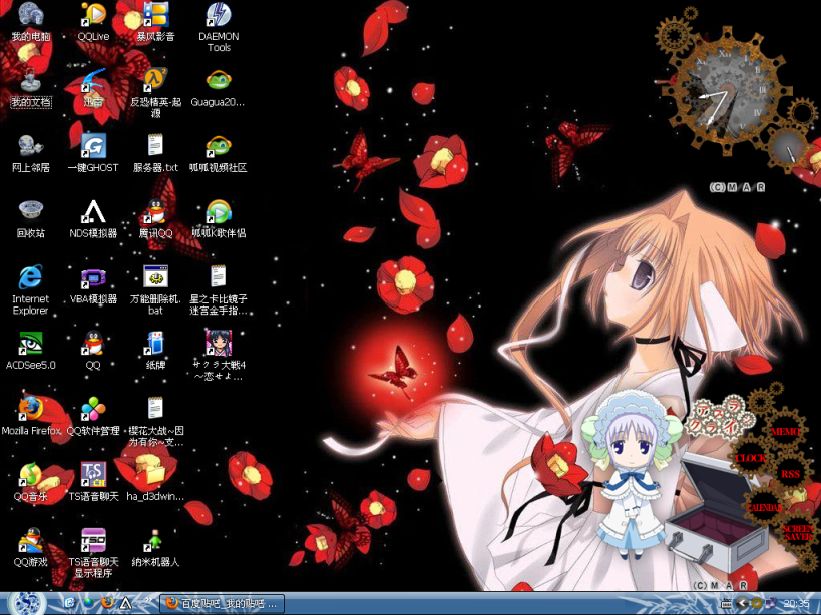The image size is (821, 615).
Task: Expand quick launch overflow chevron
Action: click(x=147, y=600)
